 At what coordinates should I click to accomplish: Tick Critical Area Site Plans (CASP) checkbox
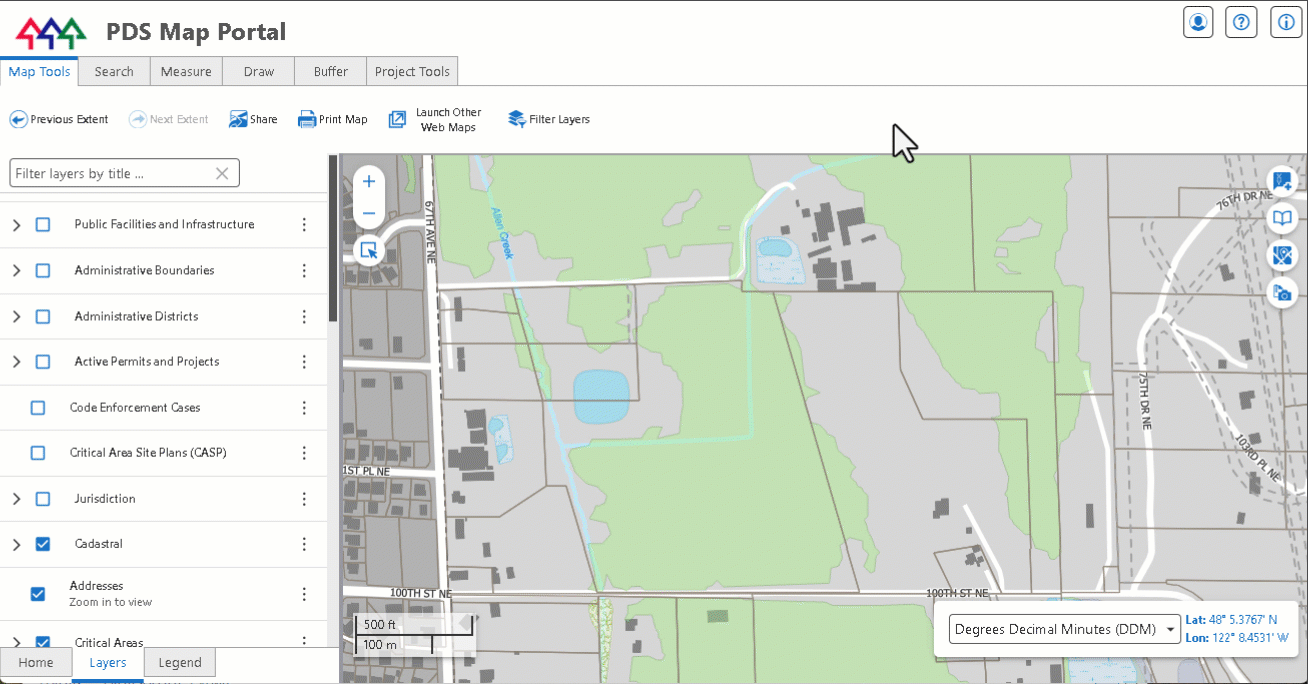(x=38, y=453)
